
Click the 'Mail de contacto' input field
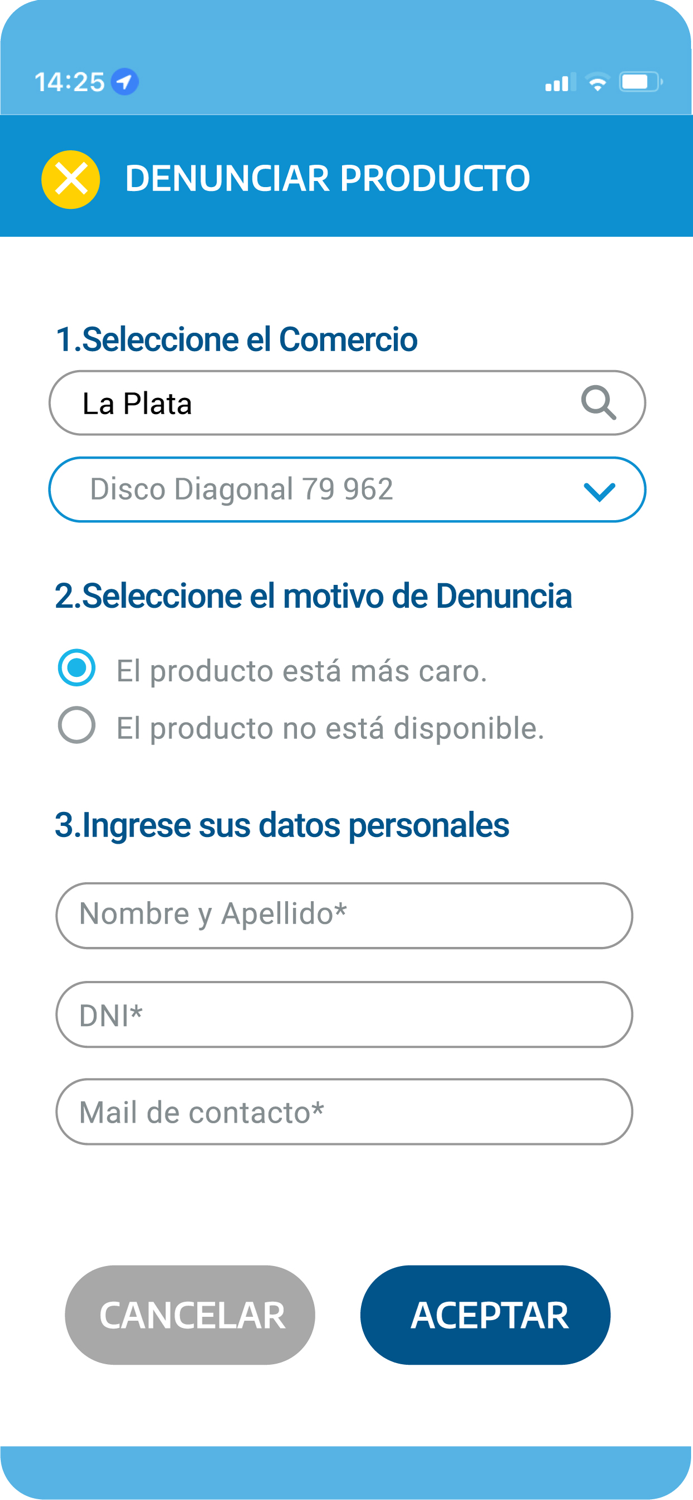[344, 1111]
